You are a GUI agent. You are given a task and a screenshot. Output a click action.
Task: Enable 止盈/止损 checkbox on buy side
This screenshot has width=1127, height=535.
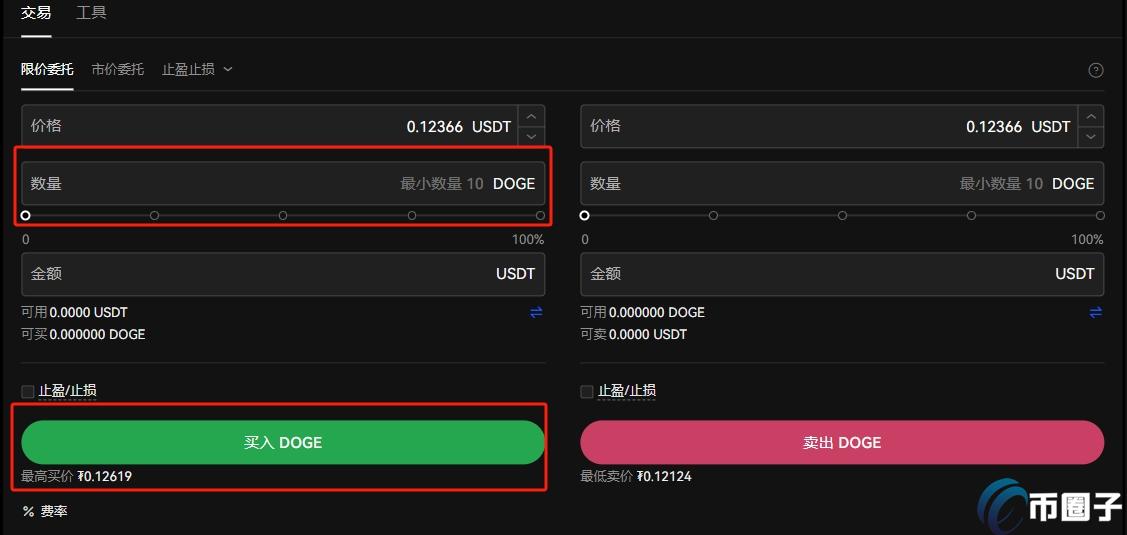tap(28, 391)
